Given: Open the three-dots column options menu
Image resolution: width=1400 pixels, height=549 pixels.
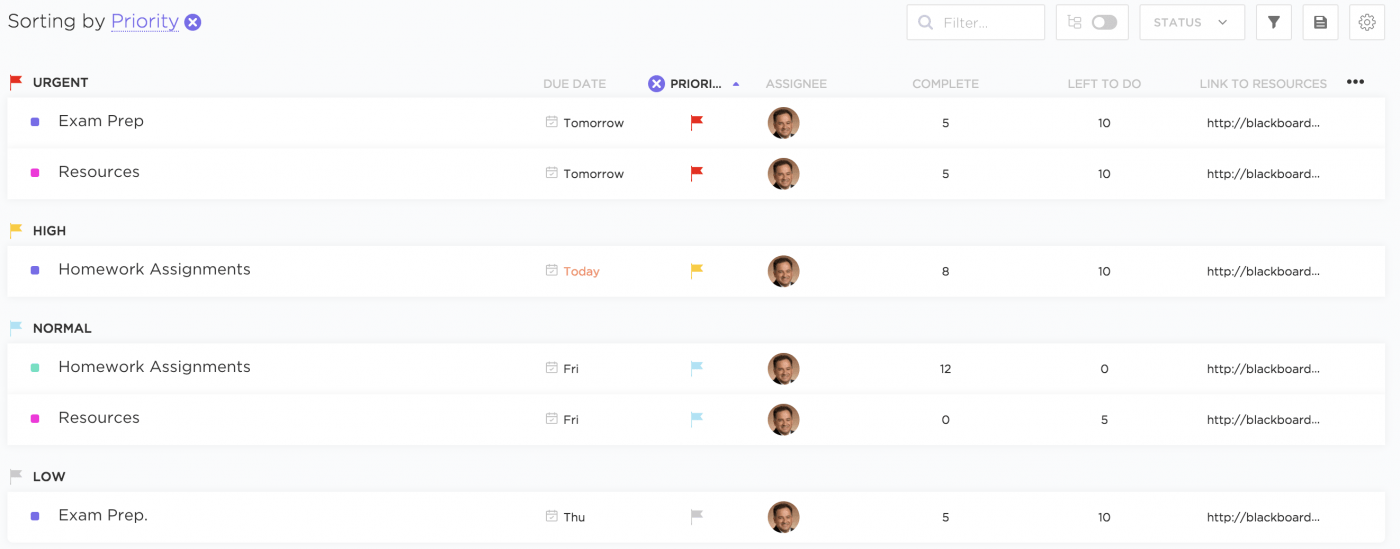Looking at the screenshot, I should 1355,83.
